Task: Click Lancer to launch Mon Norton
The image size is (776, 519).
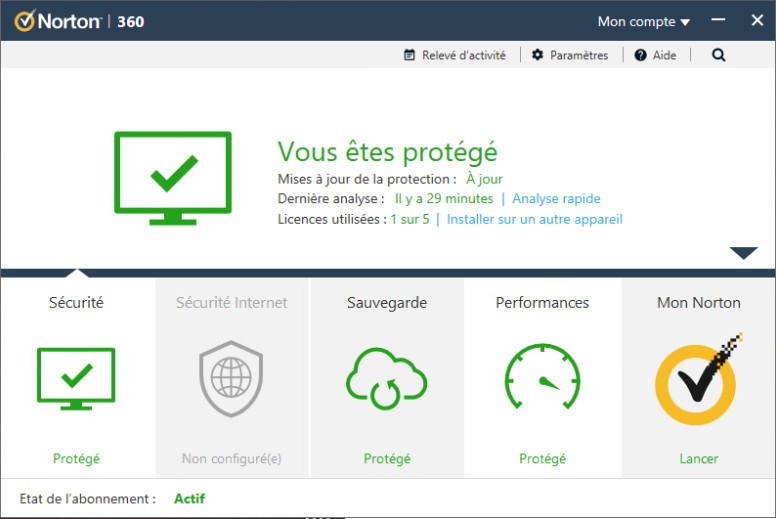Action: [699, 459]
